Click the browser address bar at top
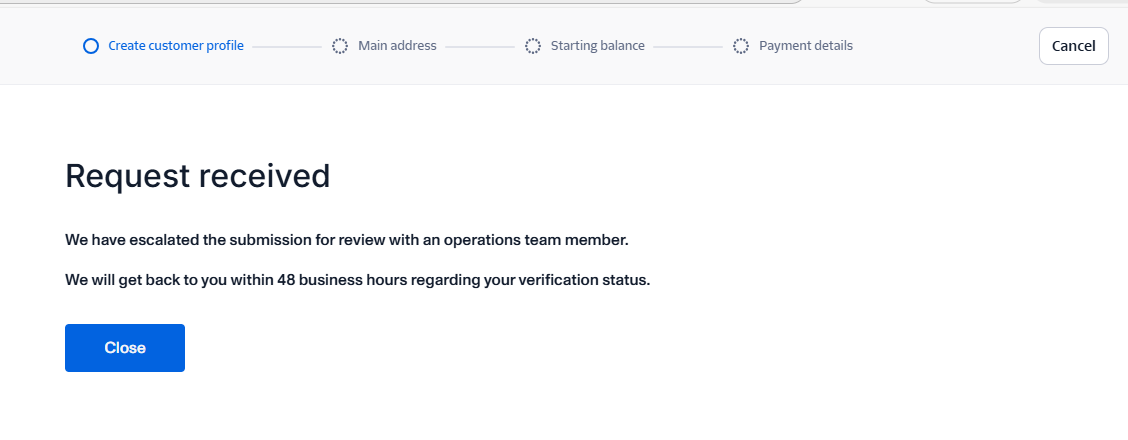The width and height of the screenshot is (1128, 440). click(x=400, y=2)
